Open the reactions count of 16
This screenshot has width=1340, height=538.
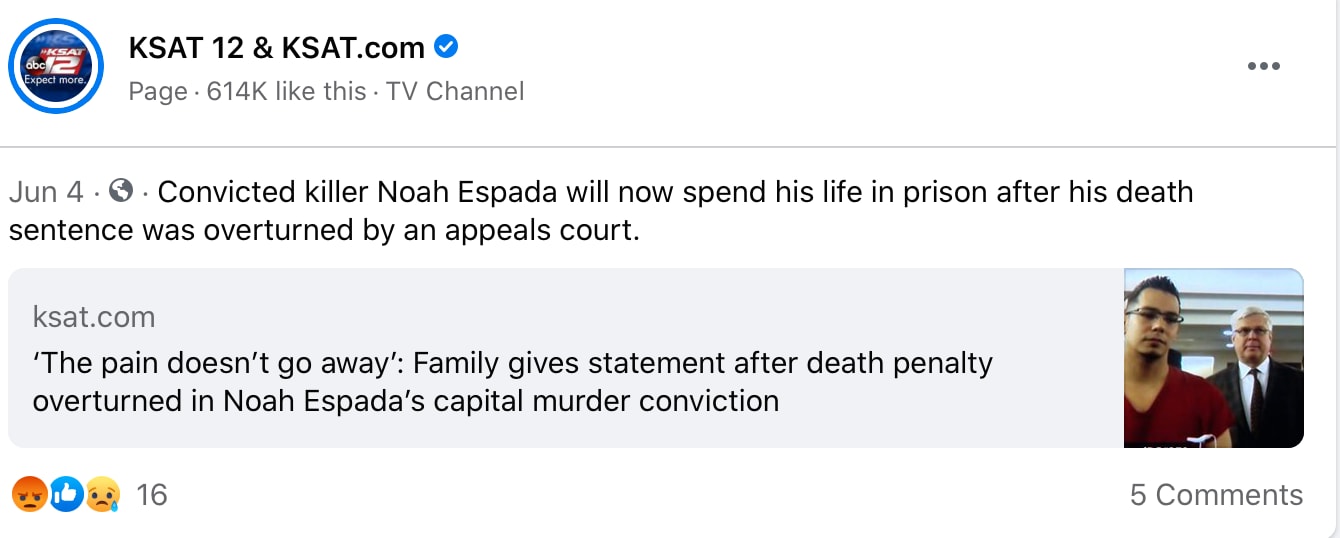tap(151, 494)
